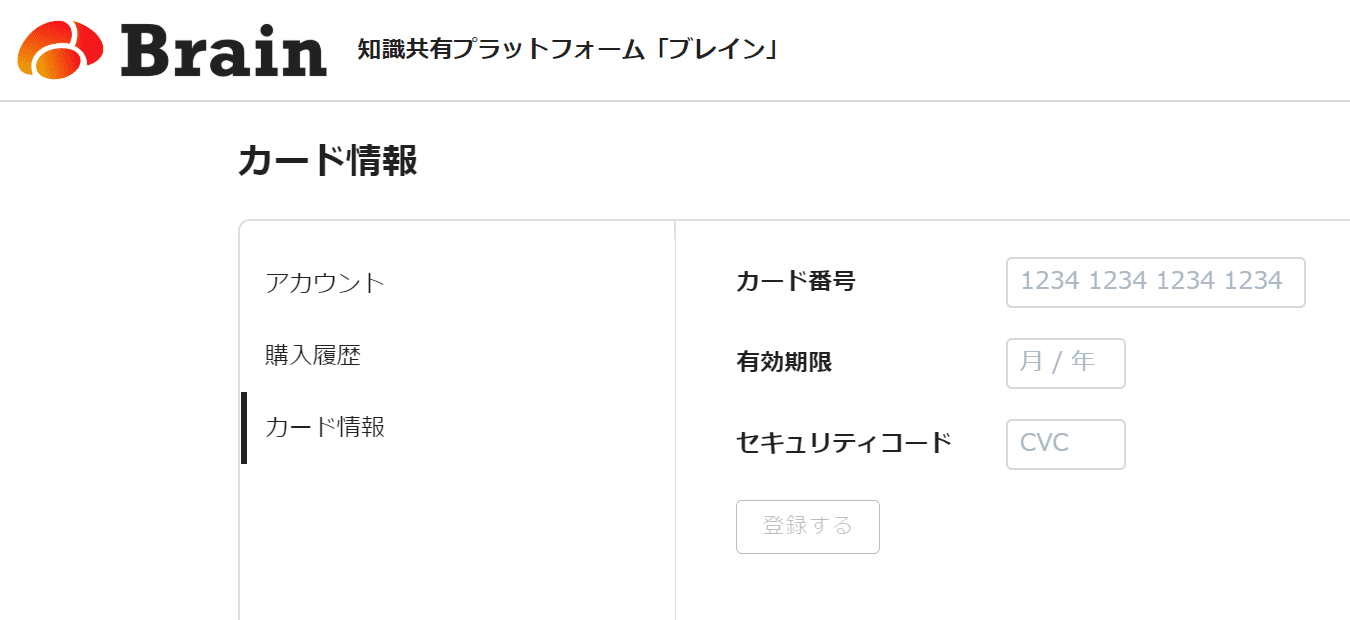The image size is (1350, 620).
Task: Click the 有効期限 field label
Action: pos(784,362)
